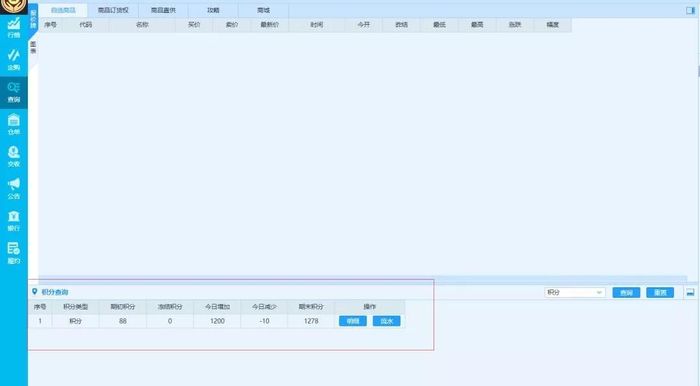700x386 pixels.
Task: Open the 查询 query sidebar icon
Action: (x=14, y=92)
